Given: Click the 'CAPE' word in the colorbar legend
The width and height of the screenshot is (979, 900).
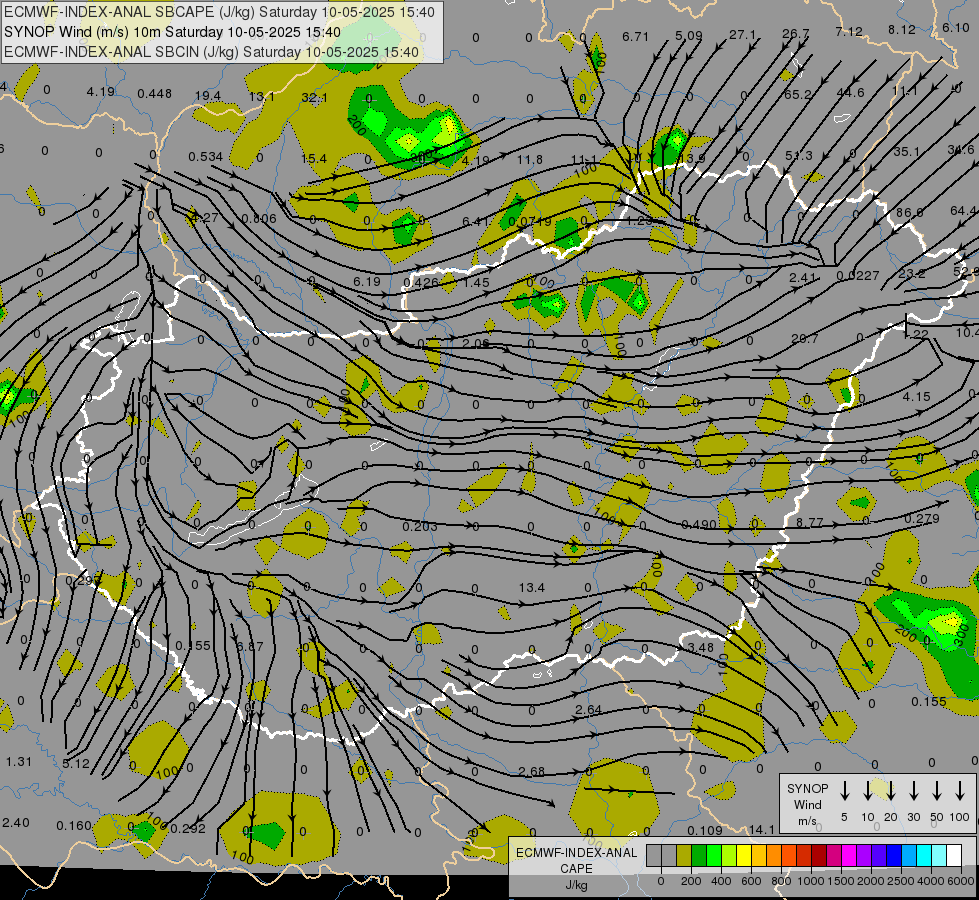Looking at the screenshot, I should click(x=576, y=869).
